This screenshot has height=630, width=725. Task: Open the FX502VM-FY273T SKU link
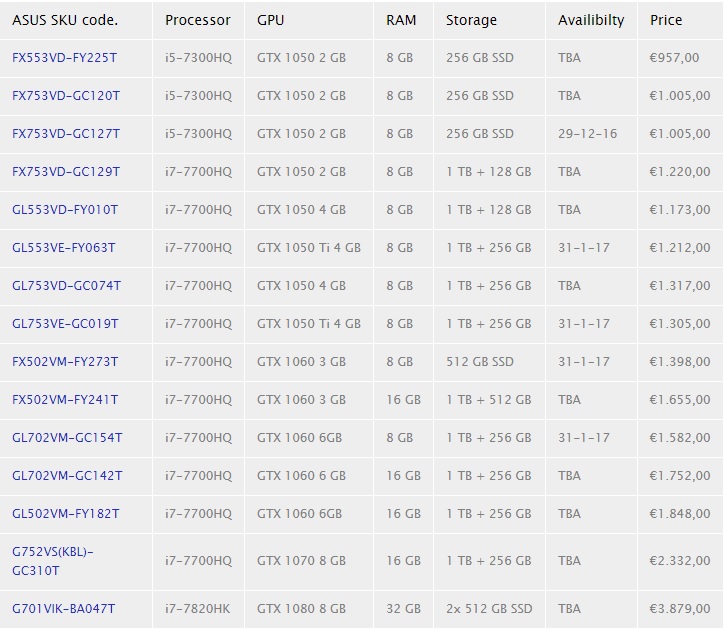pyautogui.click(x=65, y=362)
